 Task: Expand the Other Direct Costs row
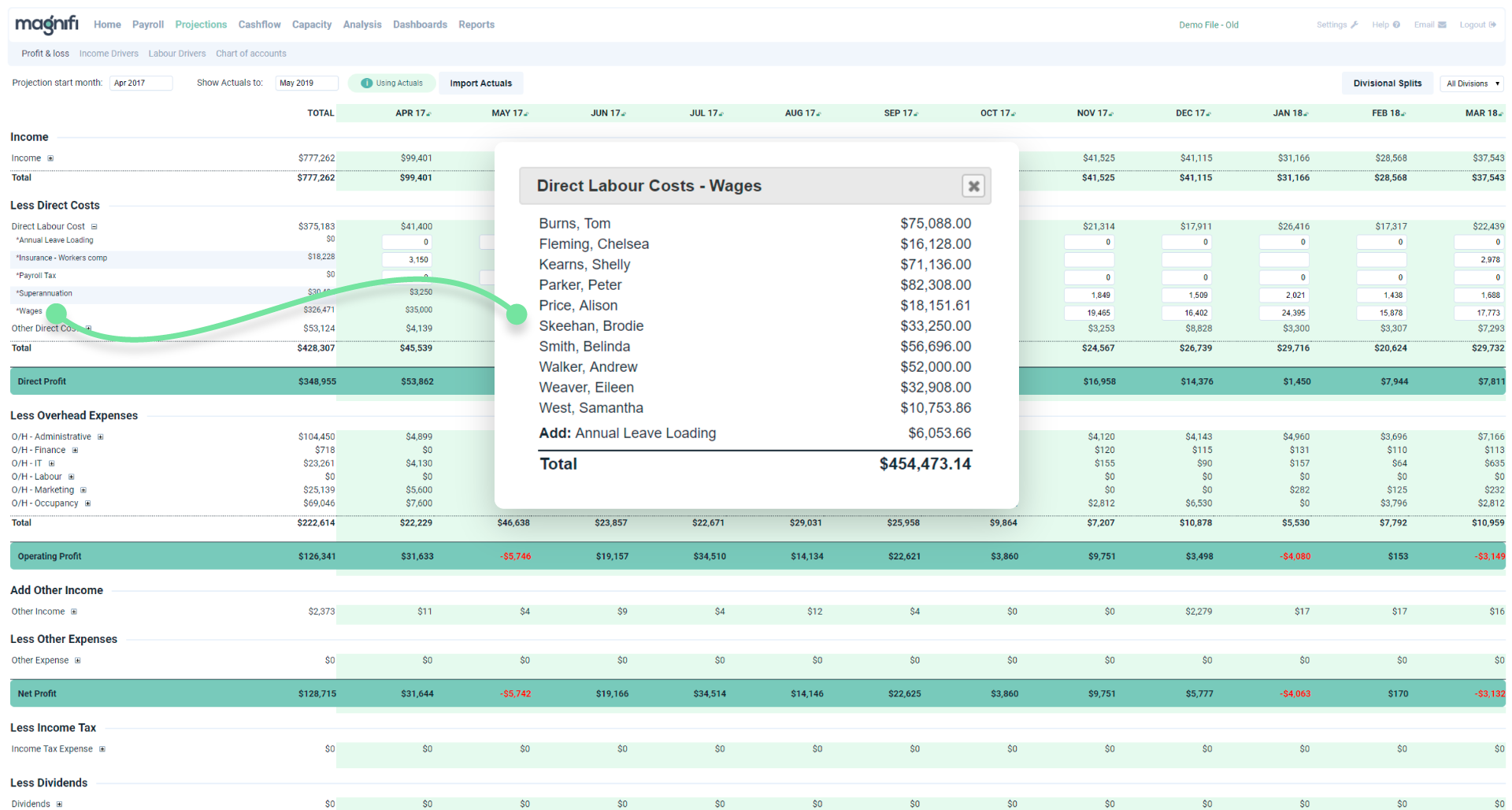click(88, 328)
